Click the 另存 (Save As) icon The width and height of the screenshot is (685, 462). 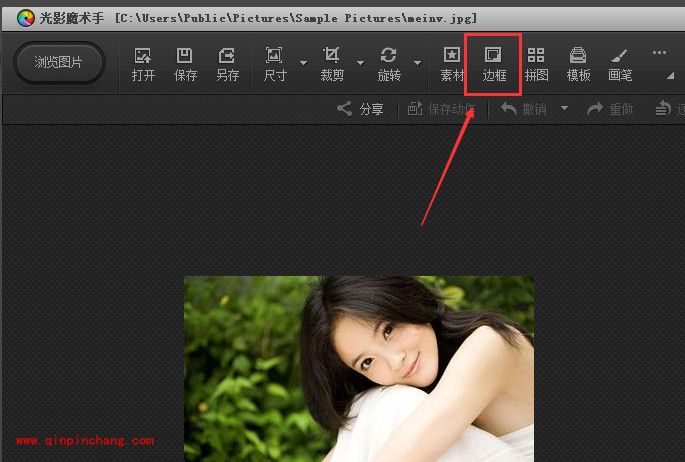(227, 64)
